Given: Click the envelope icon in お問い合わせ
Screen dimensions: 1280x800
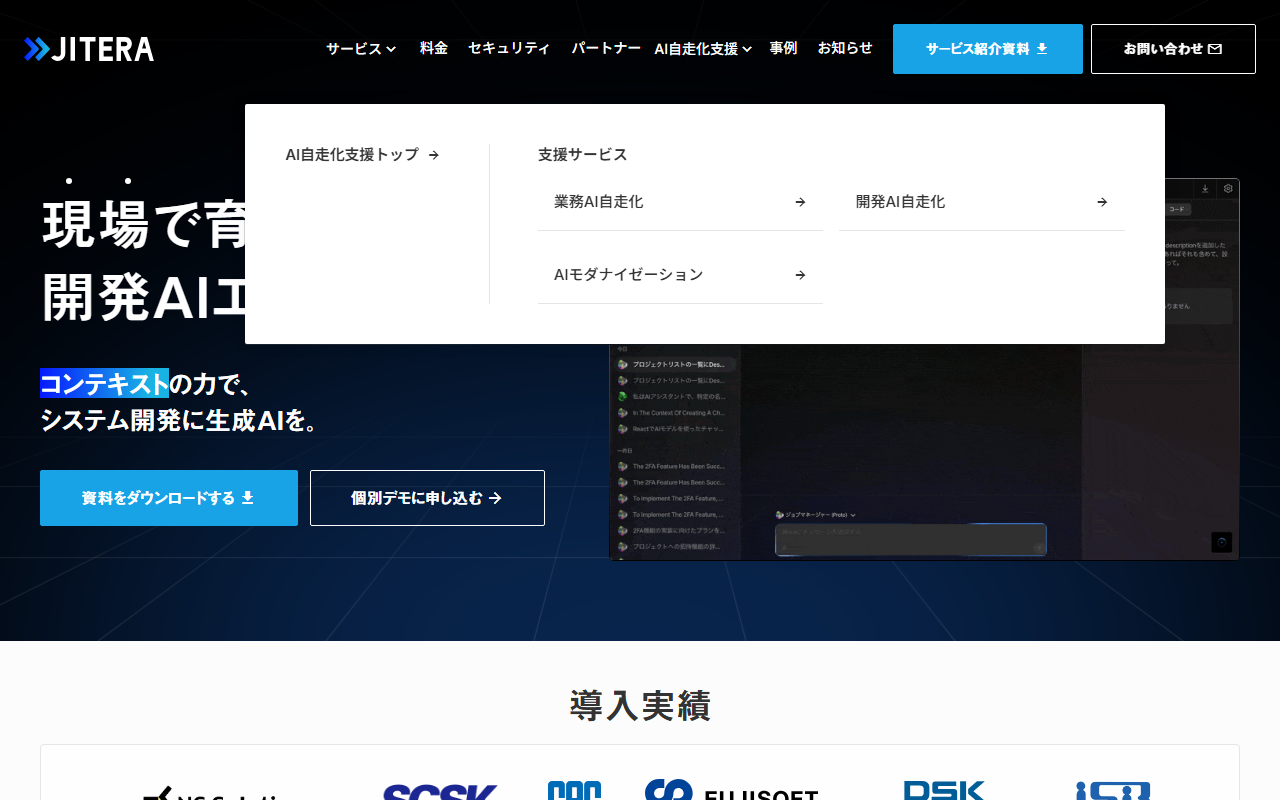Looking at the screenshot, I should (x=1215, y=49).
